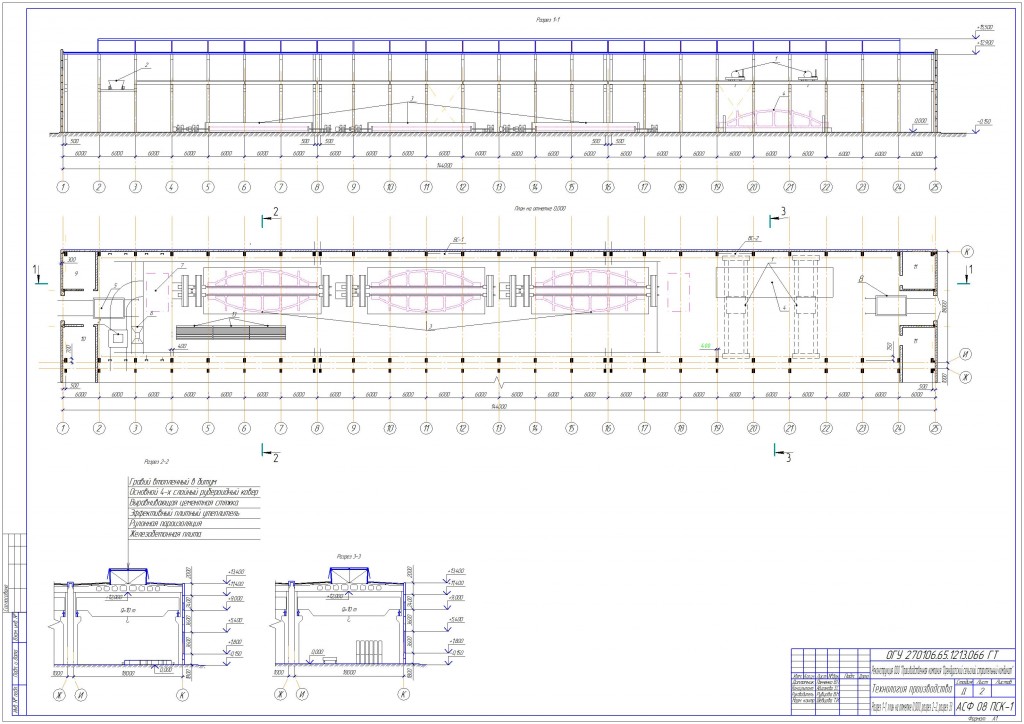Screen dimensions: 1024x724
Task: Pick axis bubble 13 under Section 1-1
Action: pyautogui.click(x=499, y=187)
